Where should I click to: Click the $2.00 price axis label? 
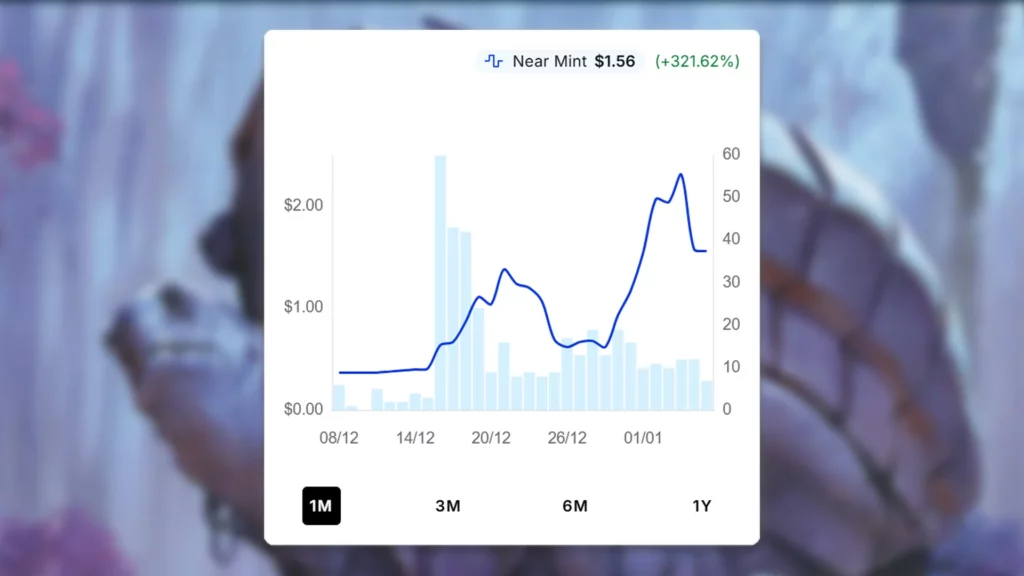(303, 205)
